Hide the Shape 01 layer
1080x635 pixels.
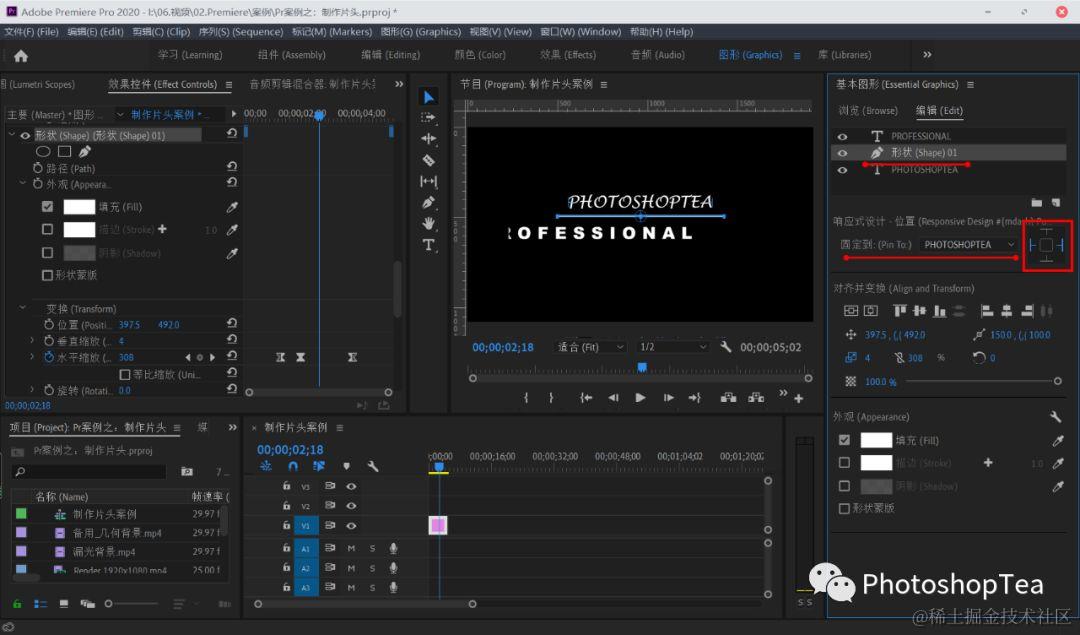pyautogui.click(x=842, y=153)
